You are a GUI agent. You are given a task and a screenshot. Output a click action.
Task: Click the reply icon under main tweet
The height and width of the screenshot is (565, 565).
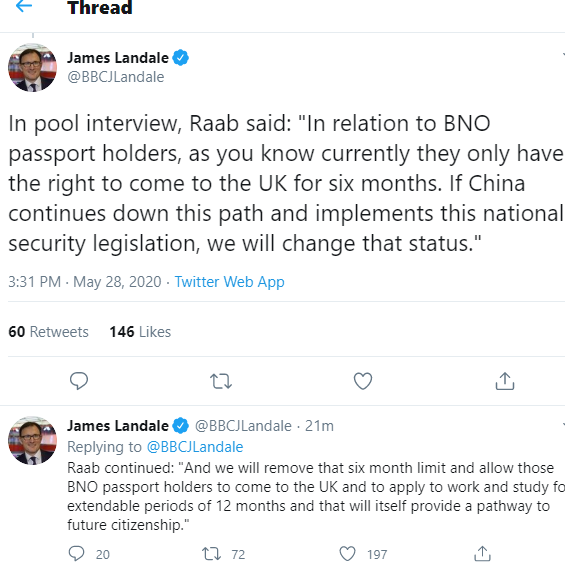(79, 381)
